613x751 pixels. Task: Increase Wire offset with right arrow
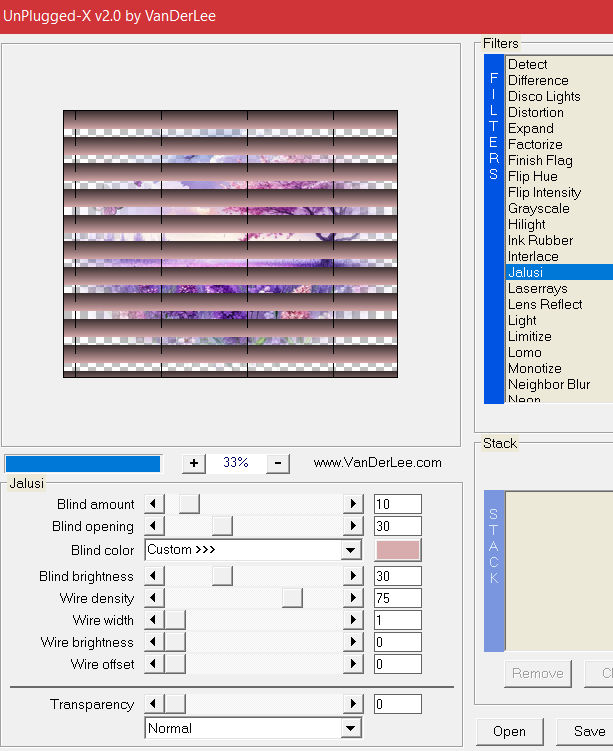point(352,664)
